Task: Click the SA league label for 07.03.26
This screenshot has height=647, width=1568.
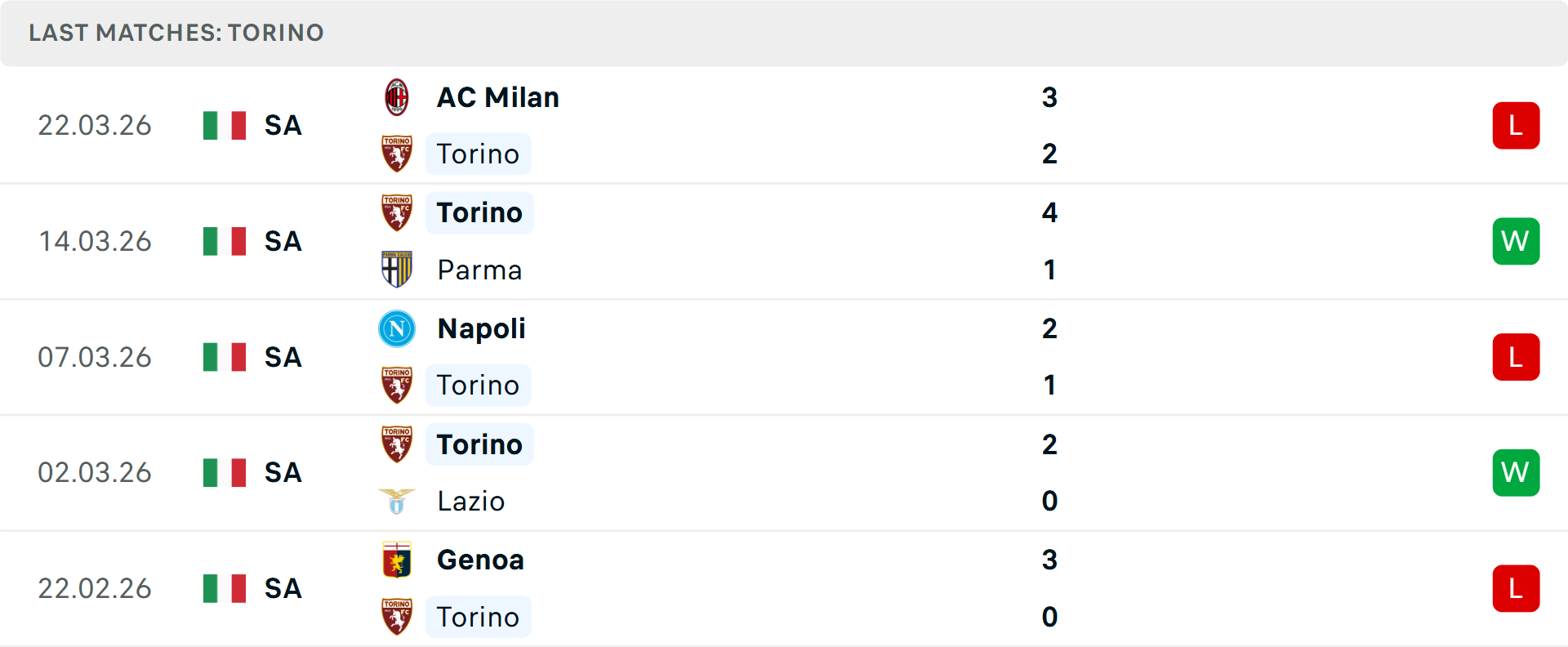Action: (283, 357)
